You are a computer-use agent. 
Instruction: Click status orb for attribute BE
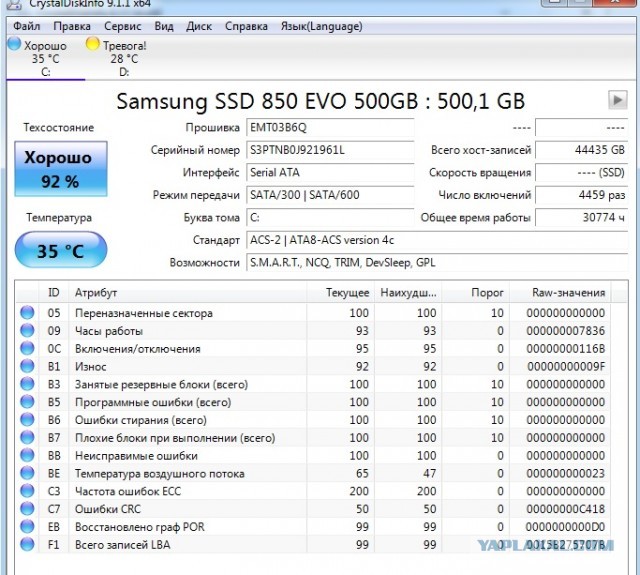pyautogui.click(x=27, y=473)
